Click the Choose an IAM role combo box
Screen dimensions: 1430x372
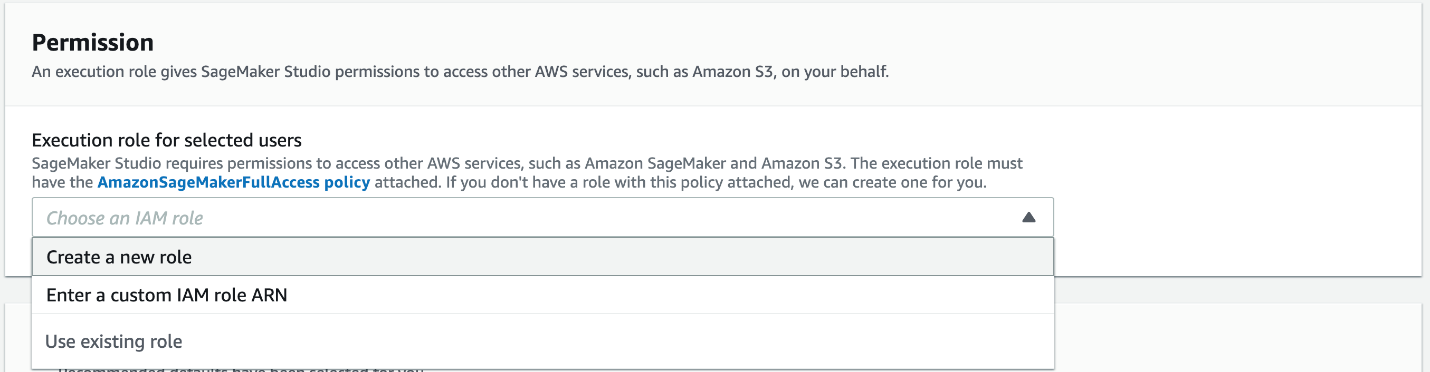click(x=542, y=217)
